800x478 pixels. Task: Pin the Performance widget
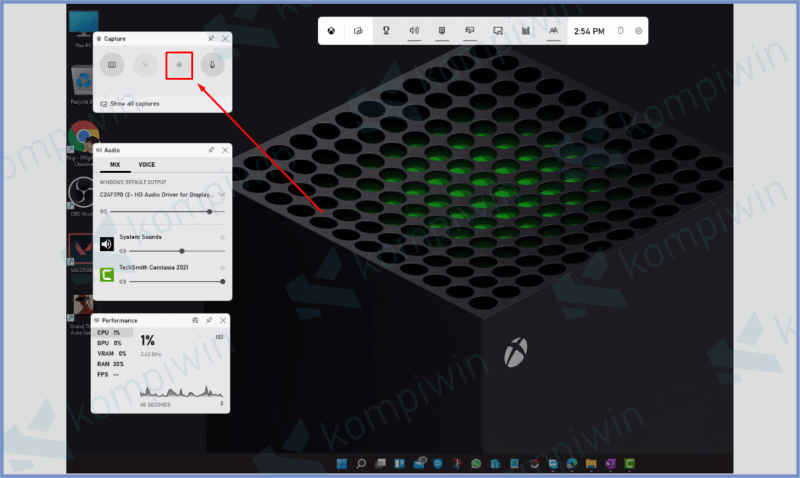click(209, 320)
